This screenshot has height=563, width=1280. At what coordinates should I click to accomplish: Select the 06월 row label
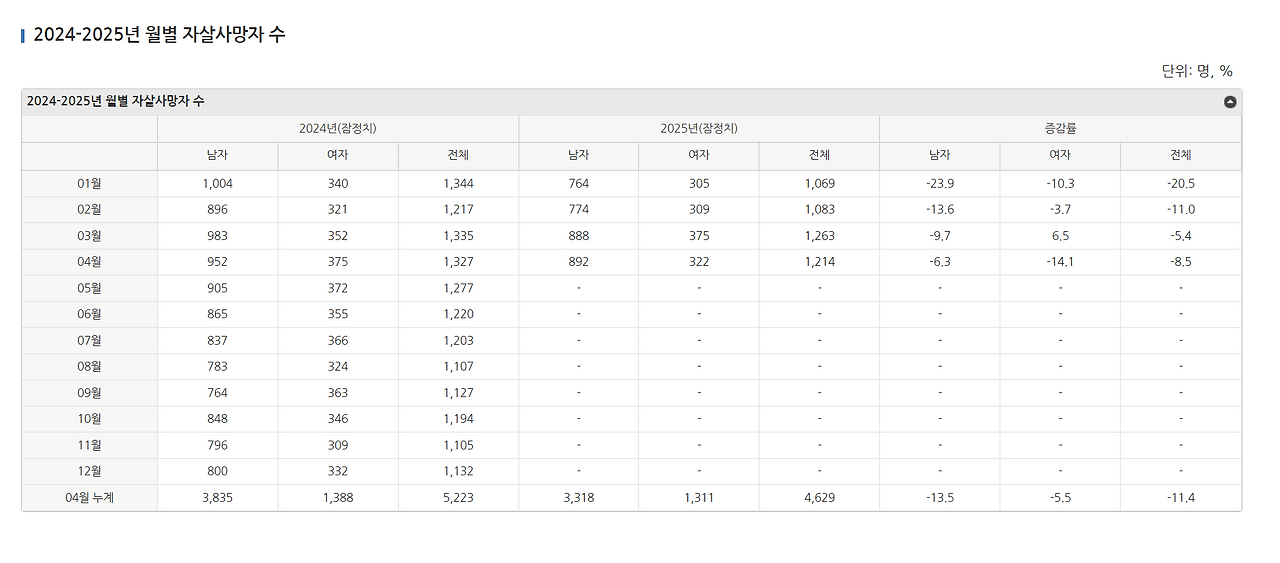click(89, 314)
